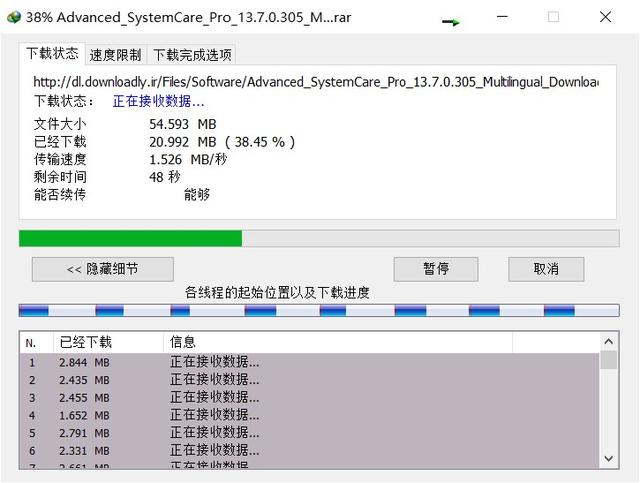Click the 信息 column header
Screen dimensions: 640x483
[x=338, y=342]
